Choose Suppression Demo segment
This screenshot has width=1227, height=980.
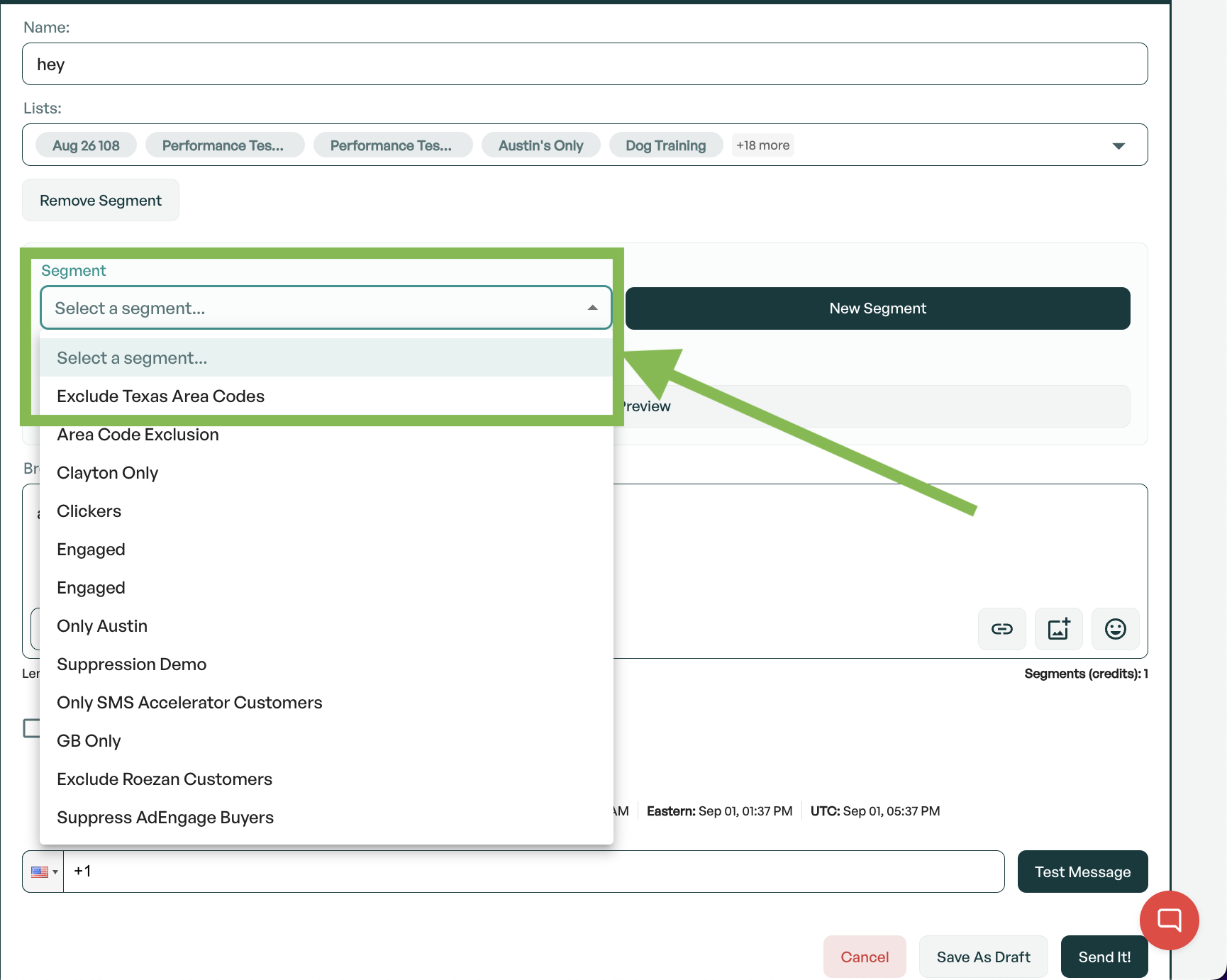(x=326, y=664)
